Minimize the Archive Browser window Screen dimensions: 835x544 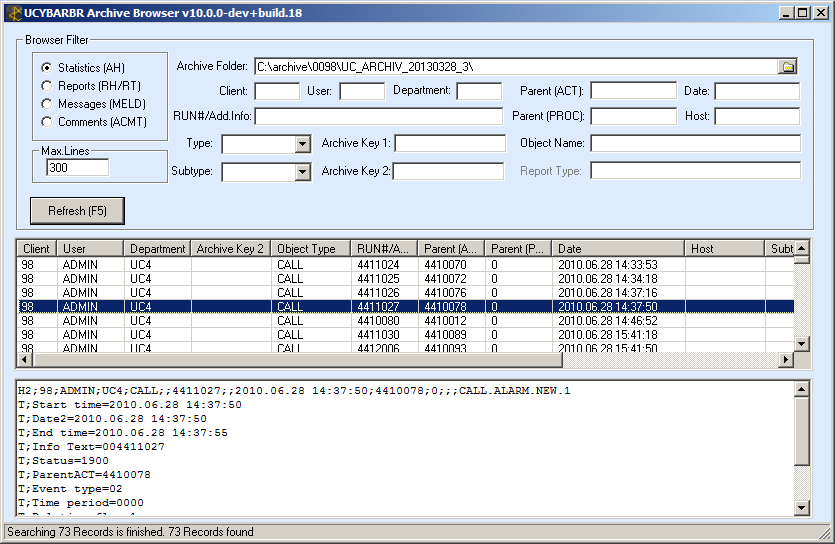pos(787,13)
